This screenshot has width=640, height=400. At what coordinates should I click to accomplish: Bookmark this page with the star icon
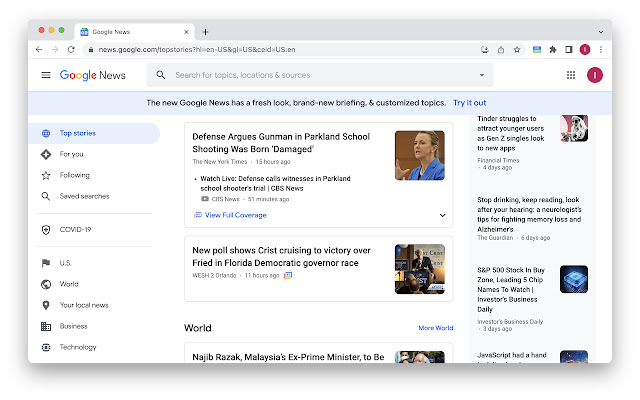(x=517, y=49)
